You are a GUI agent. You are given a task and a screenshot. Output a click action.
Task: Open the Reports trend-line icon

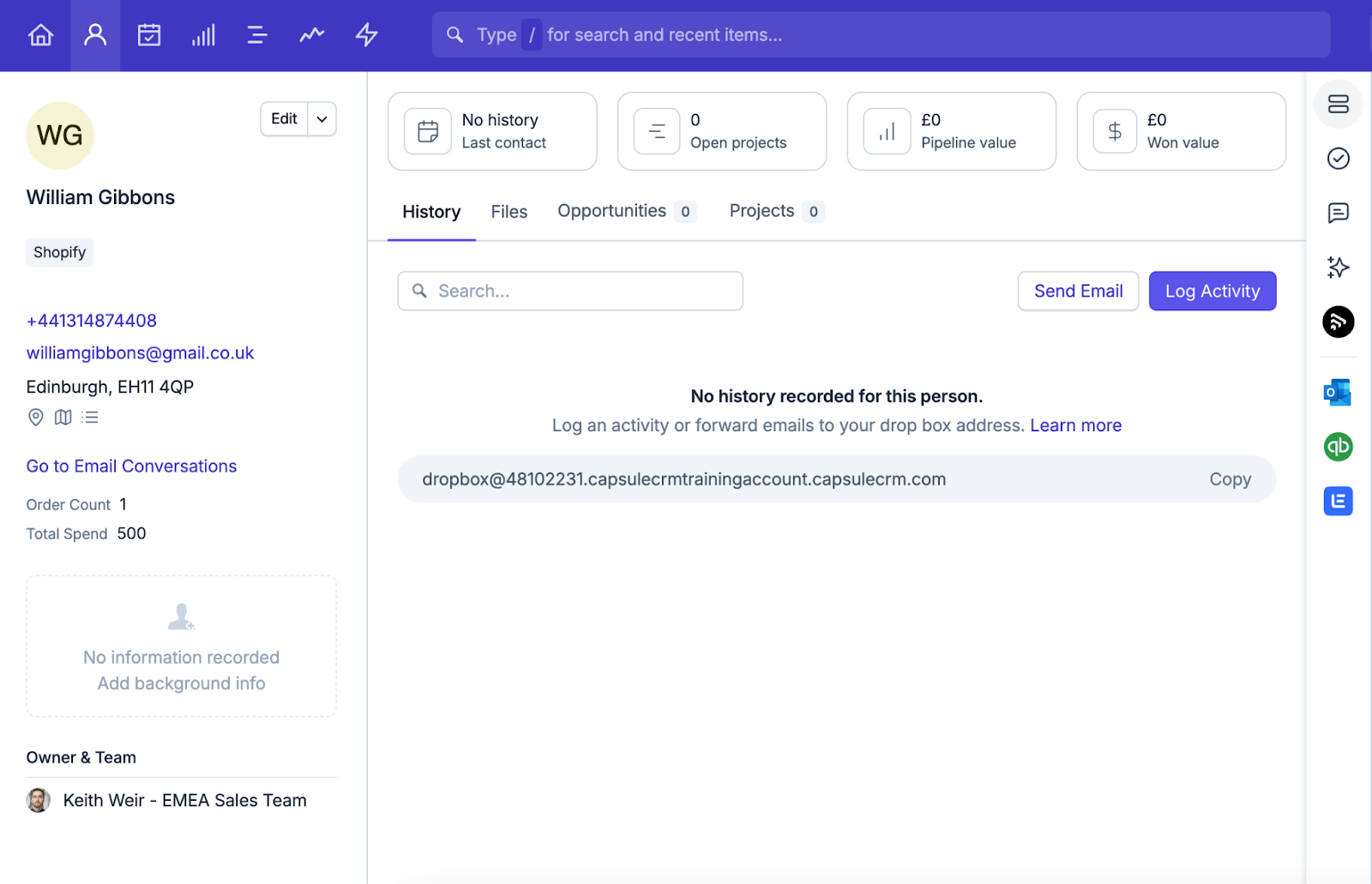(x=312, y=35)
